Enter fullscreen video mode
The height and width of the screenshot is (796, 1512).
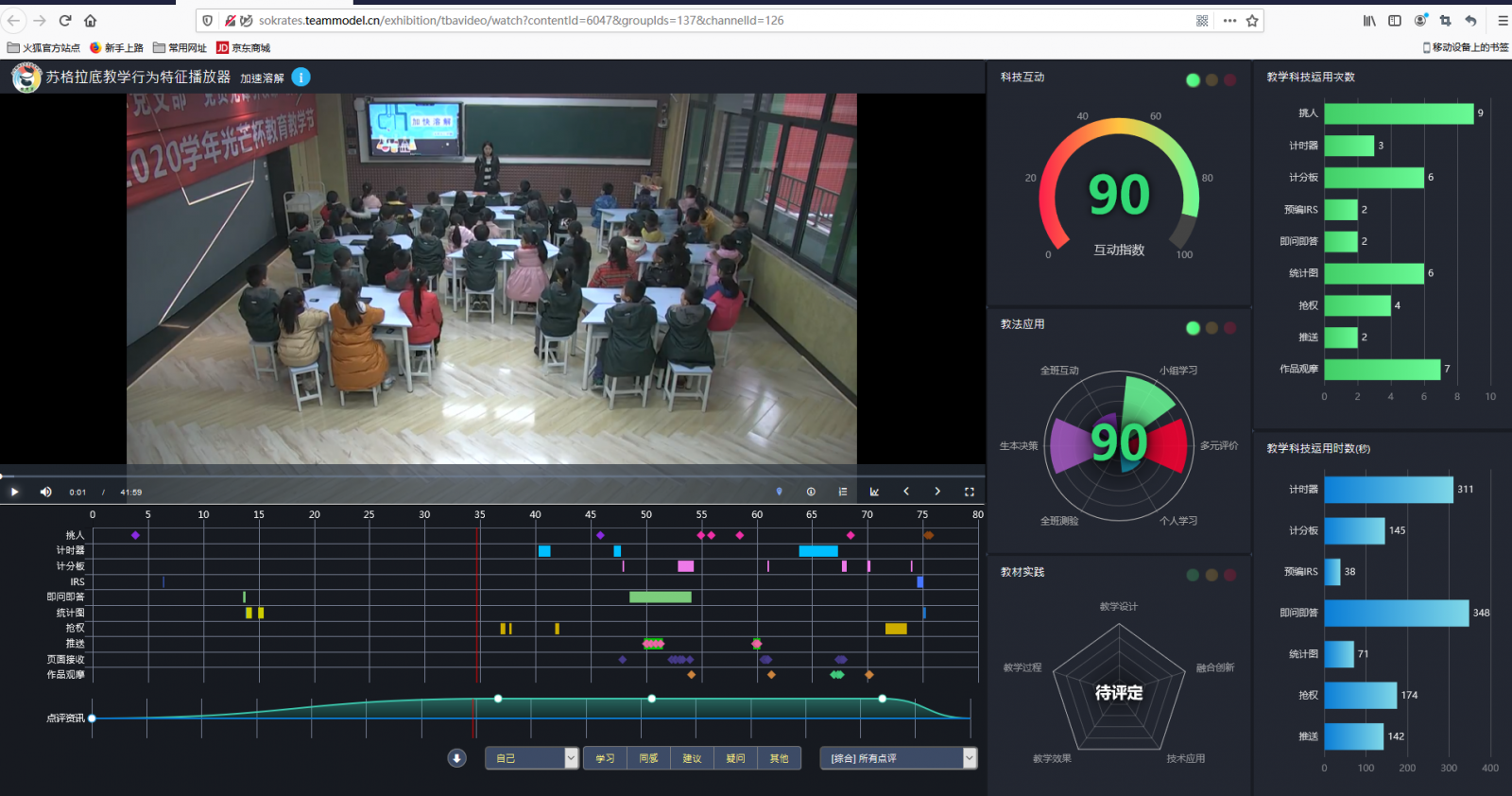coord(969,492)
